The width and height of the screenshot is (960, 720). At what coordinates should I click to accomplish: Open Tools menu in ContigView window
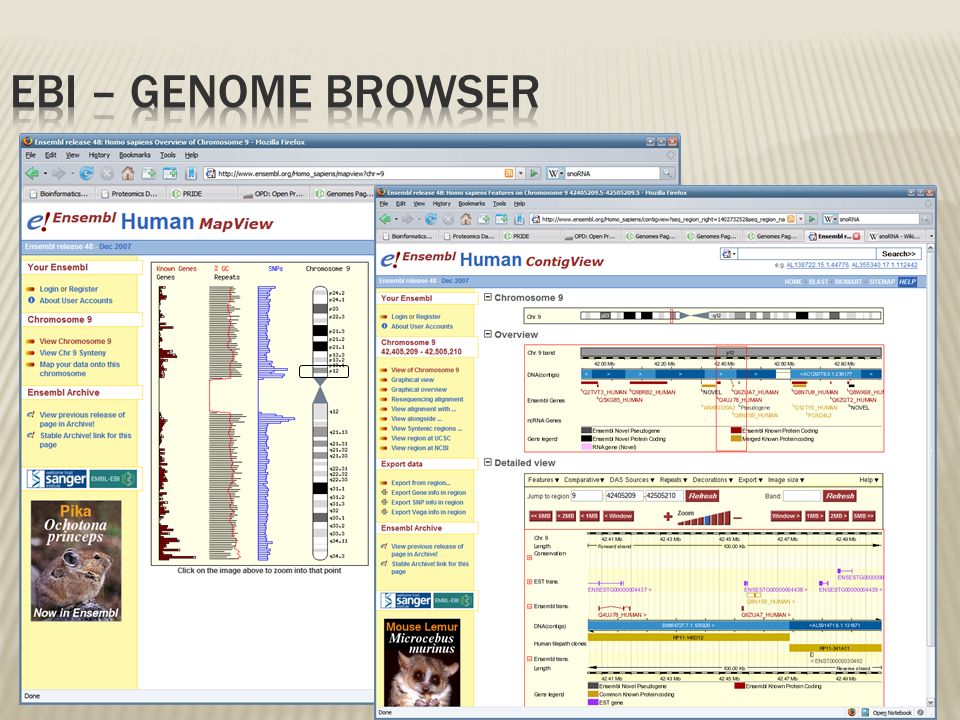pyautogui.click(x=500, y=203)
